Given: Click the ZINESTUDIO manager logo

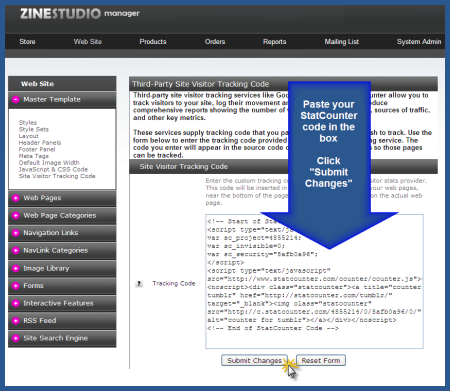Looking at the screenshot, I should (x=80, y=14).
